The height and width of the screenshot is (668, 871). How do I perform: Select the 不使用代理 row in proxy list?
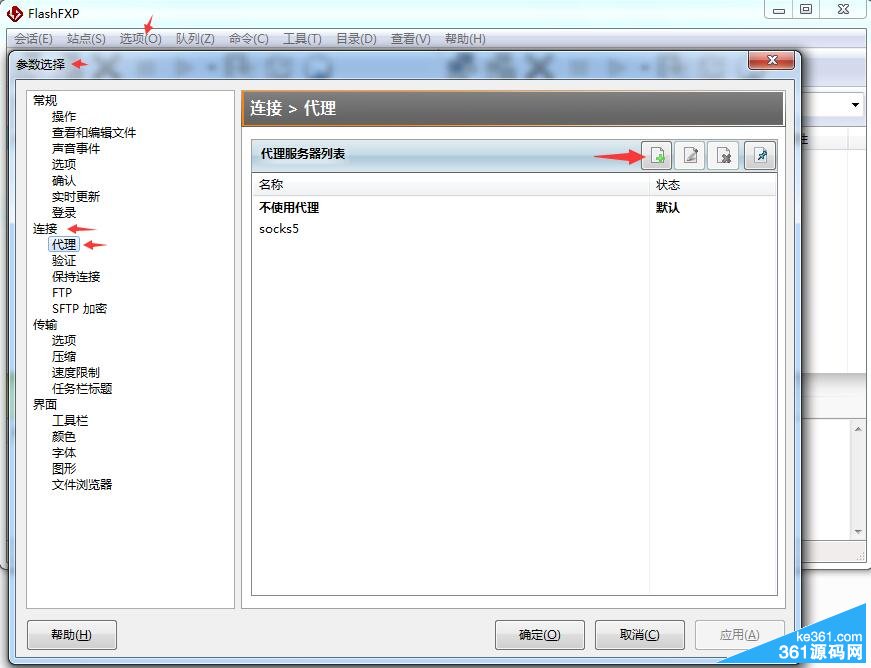tap(514, 208)
